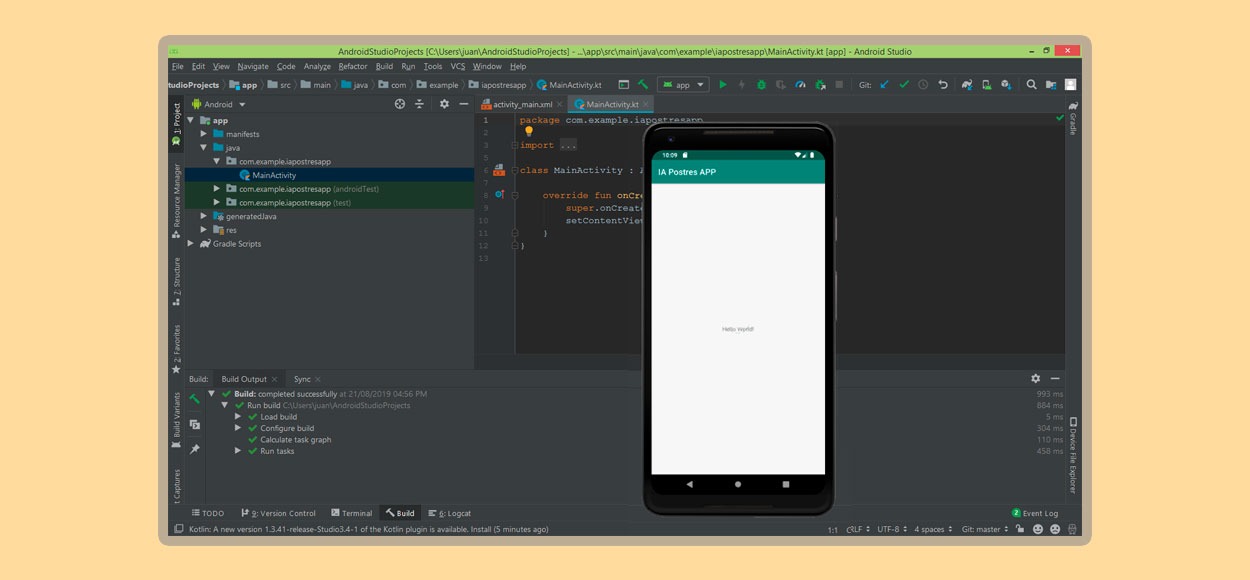
Task: Click scroll-from-source target icon in Project panel
Action: point(400,104)
